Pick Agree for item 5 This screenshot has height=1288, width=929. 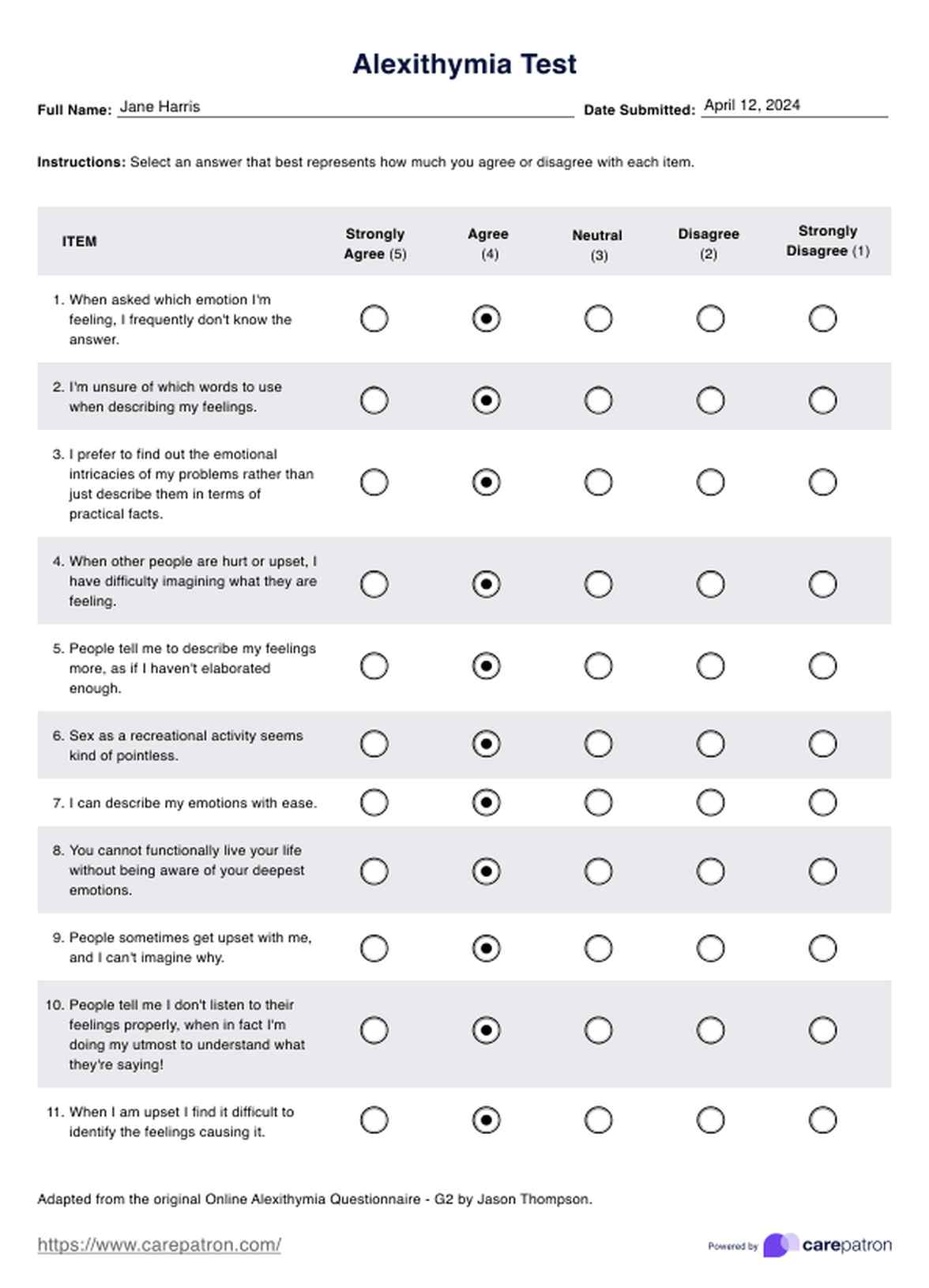point(486,666)
